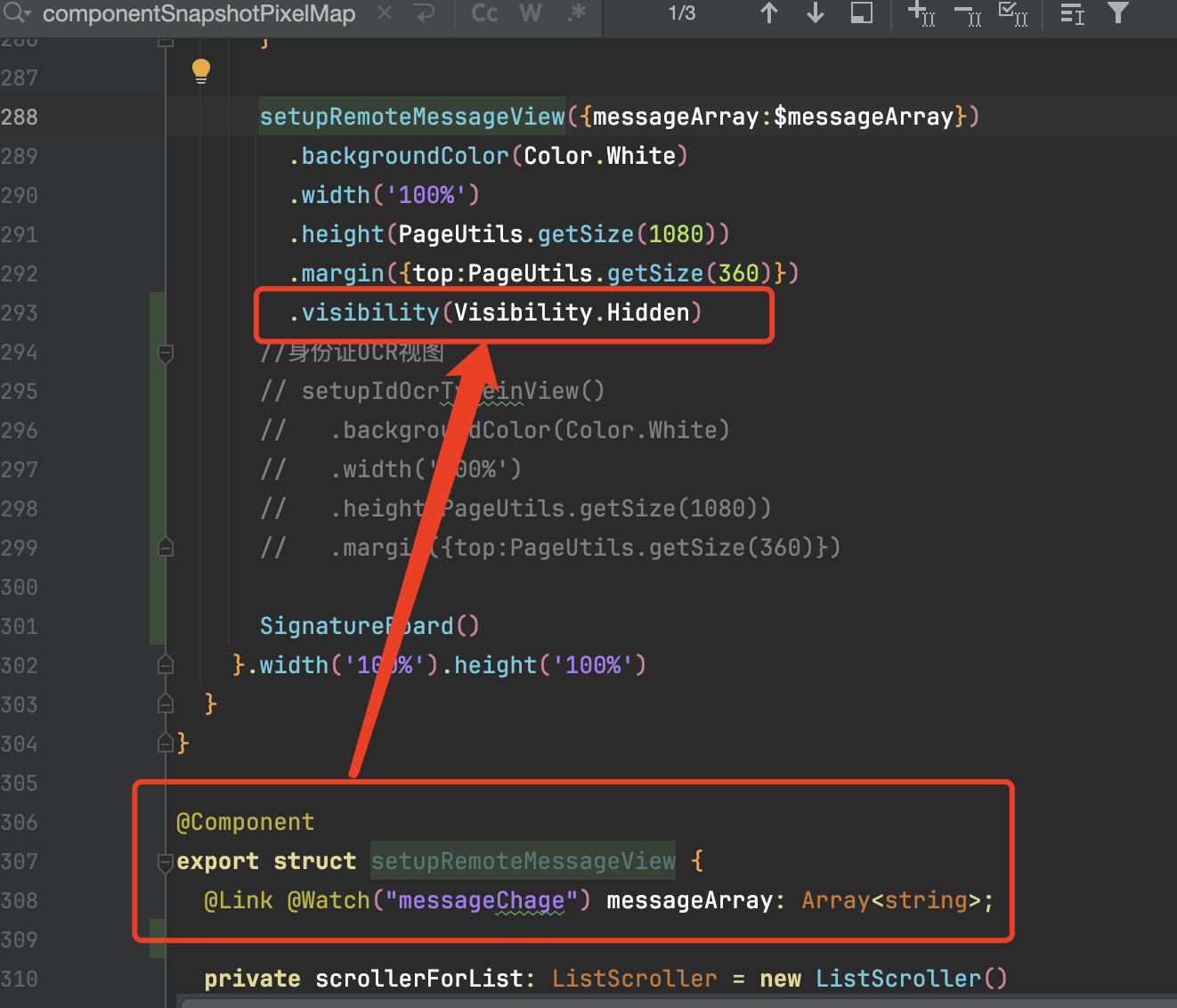The image size is (1177, 1008).
Task: Collapse code block ending at line 302
Action: tap(166, 664)
